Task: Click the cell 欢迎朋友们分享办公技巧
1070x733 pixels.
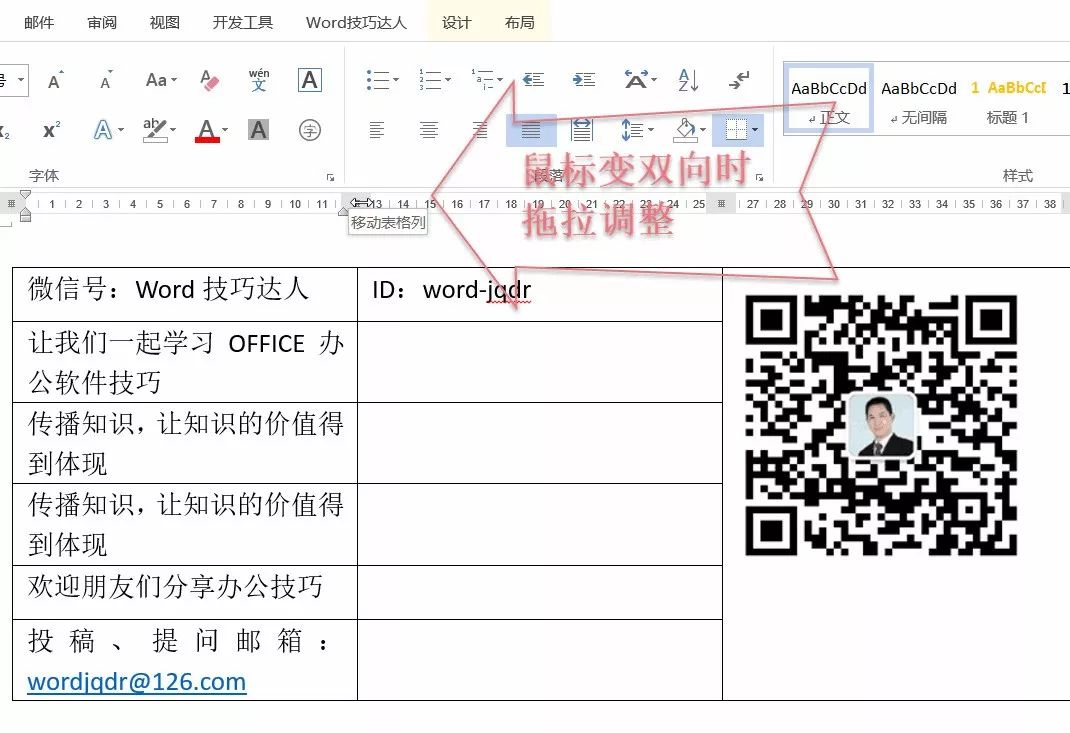Action: coord(185,592)
